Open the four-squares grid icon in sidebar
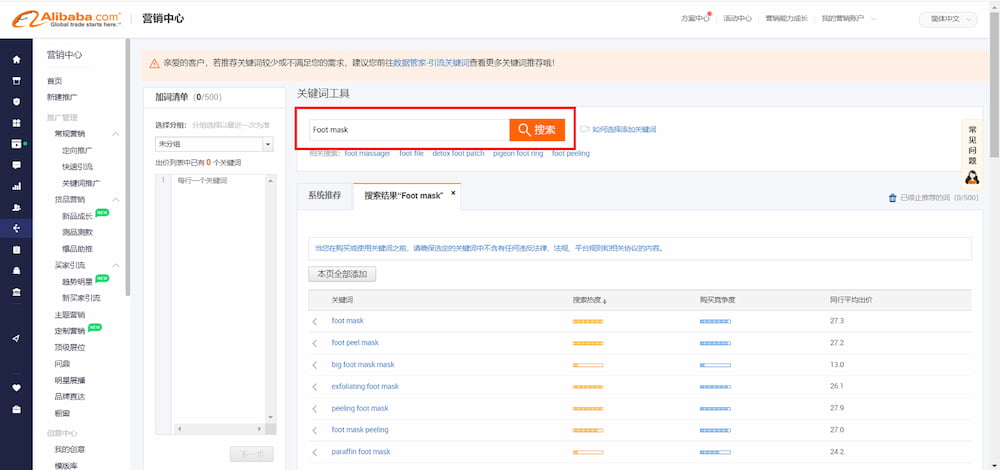This screenshot has width=1000, height=470. (x=17, y=122)
